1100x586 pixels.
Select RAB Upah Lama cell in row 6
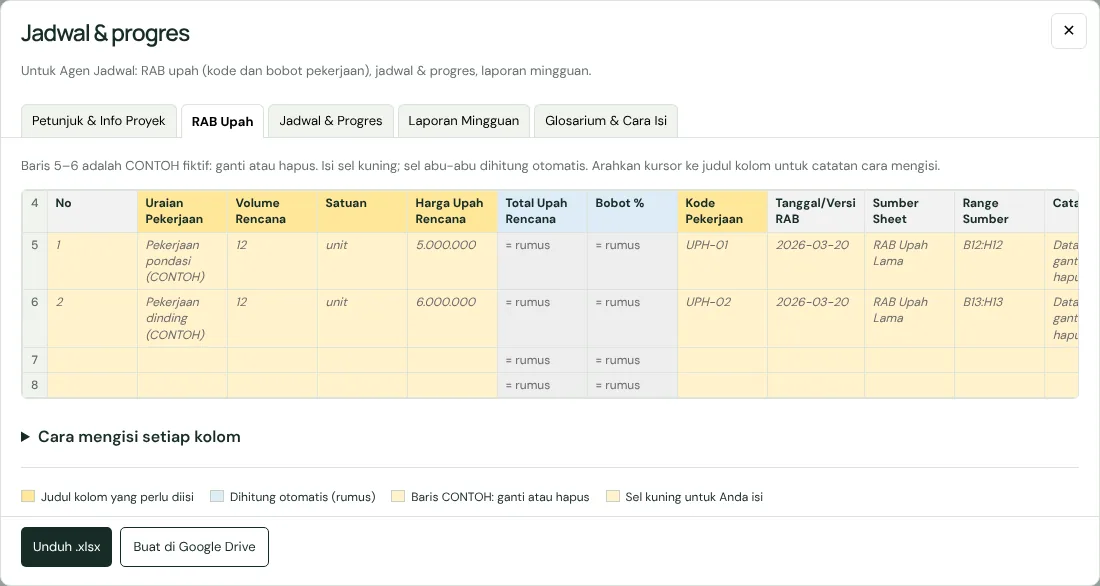click(909, 319)
